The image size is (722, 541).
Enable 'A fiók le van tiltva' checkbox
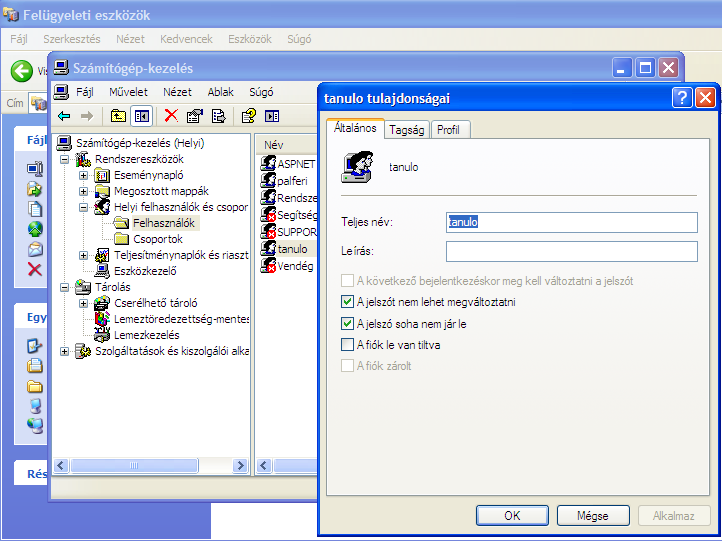coord(347,345)
